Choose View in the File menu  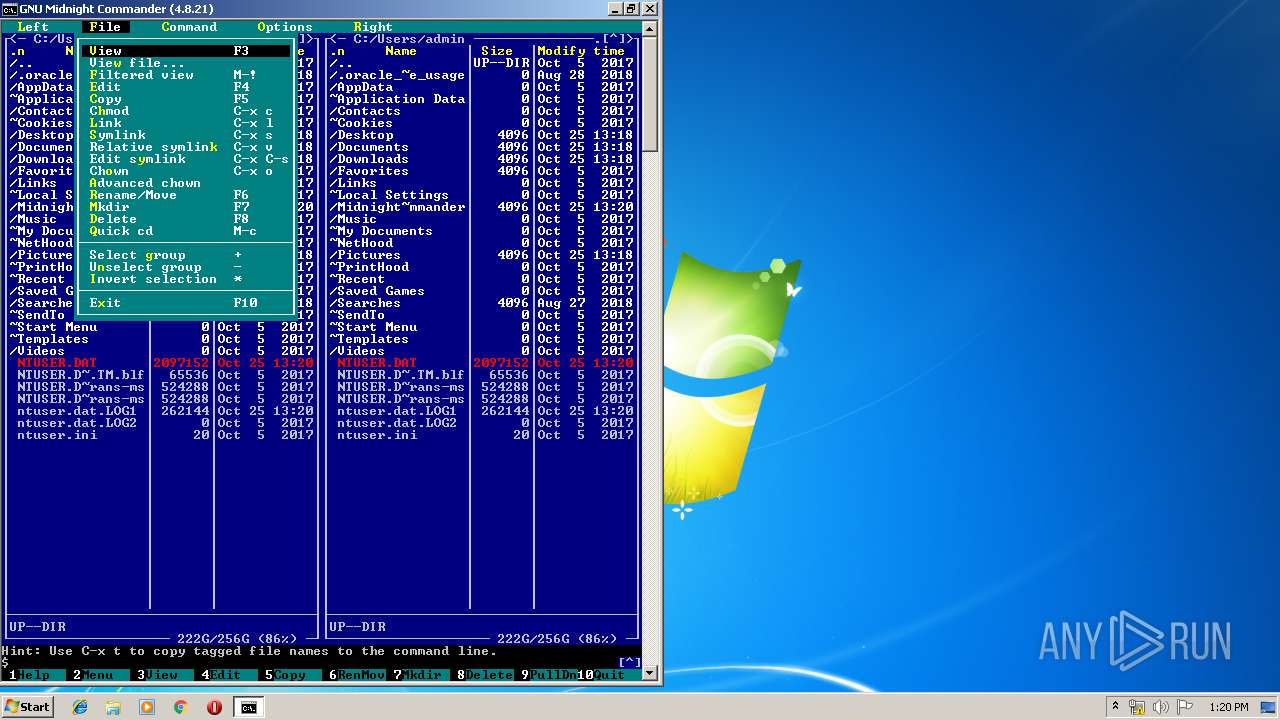point(185,51)
